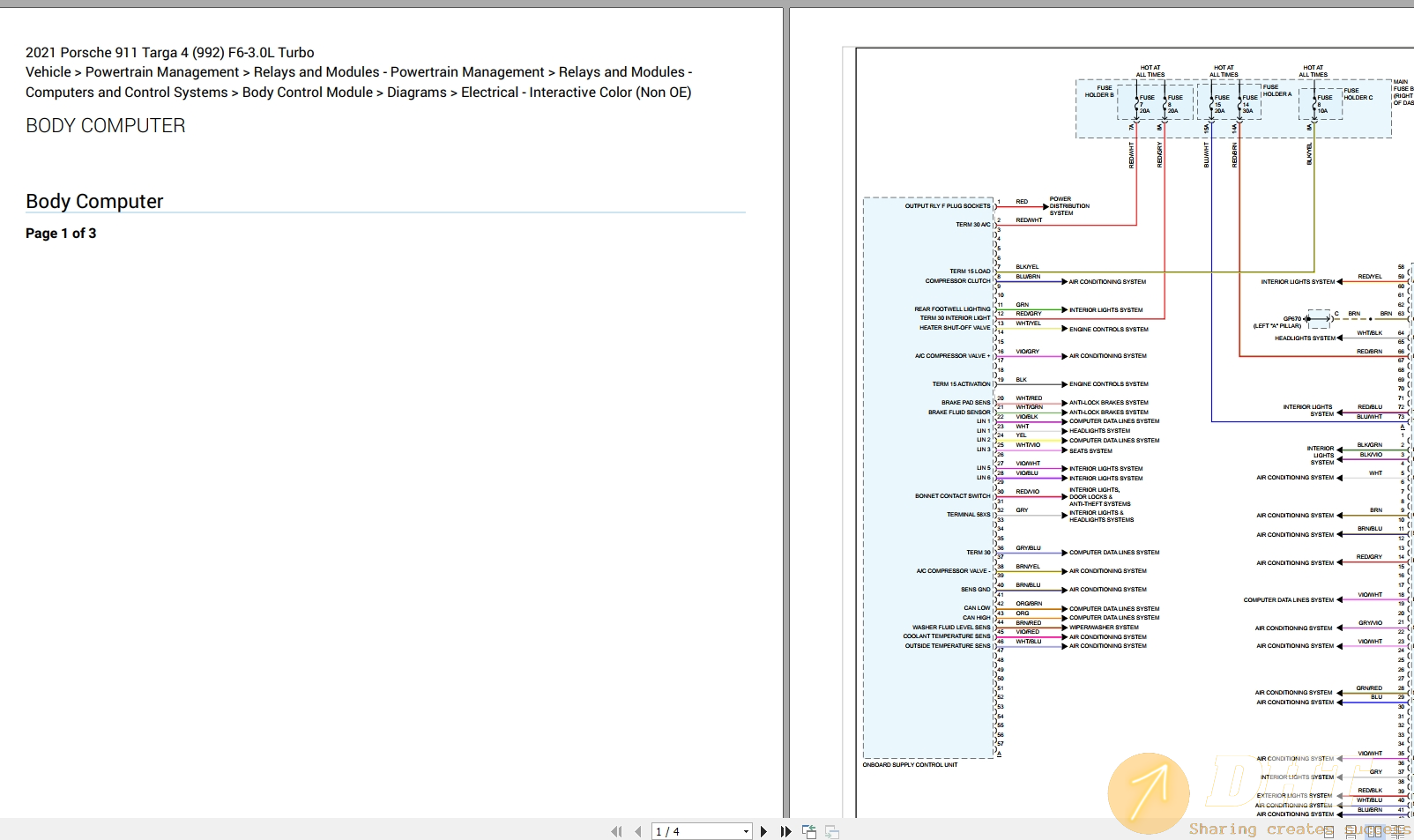Click the COMPRESSOR CLUTCH pin label
Image resolution: width=1414 pixels, height=840 pixels.
pyautogui.click(x=957, y=281)
